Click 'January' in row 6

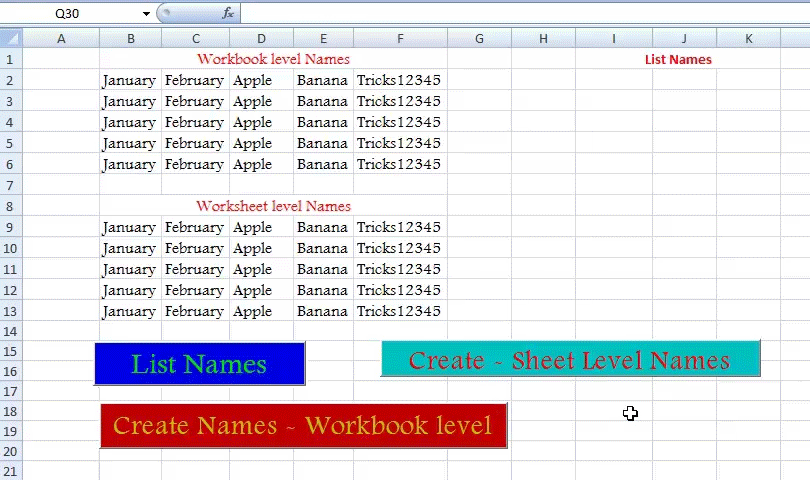tap(129, 164)
